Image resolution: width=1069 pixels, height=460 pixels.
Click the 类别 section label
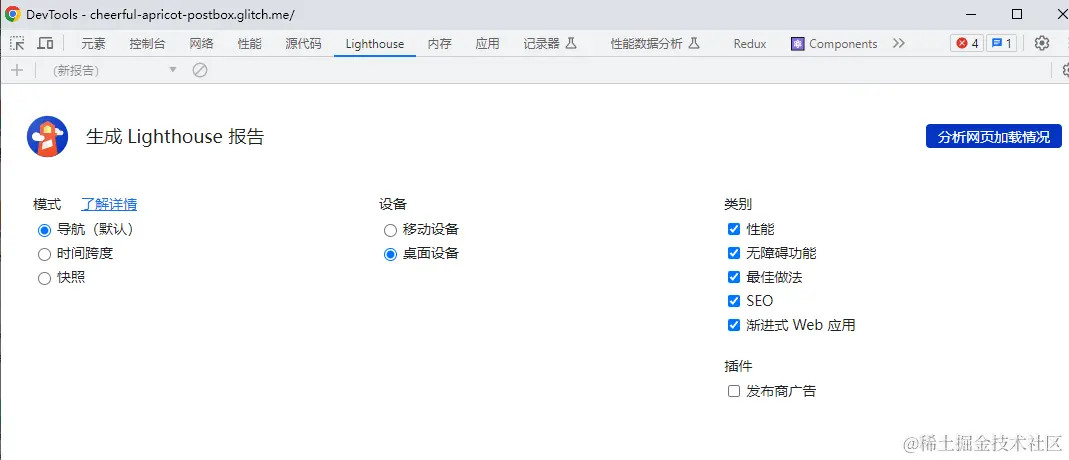point(738,204)
